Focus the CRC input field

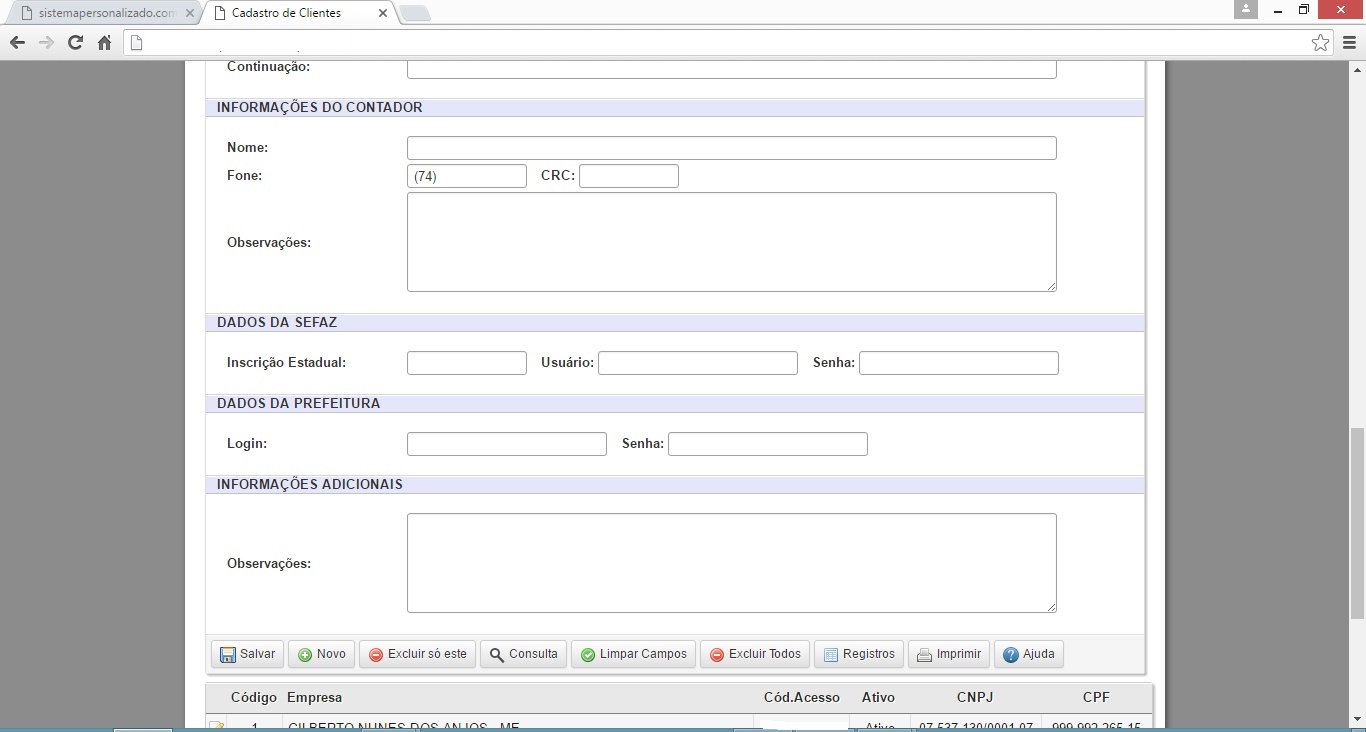tap(628, 176)
